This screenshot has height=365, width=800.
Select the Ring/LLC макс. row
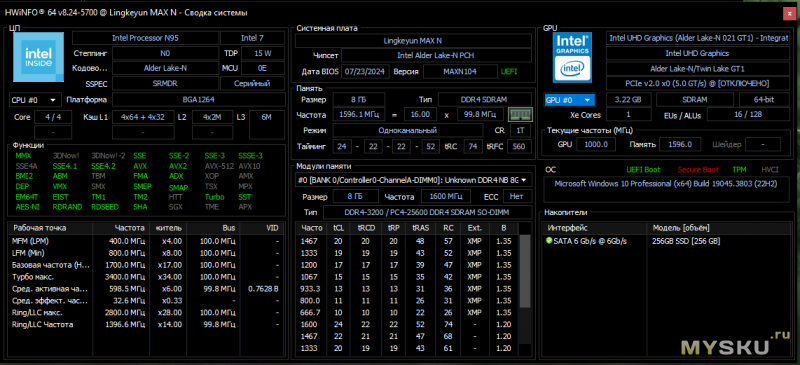(x=146, y=312)
